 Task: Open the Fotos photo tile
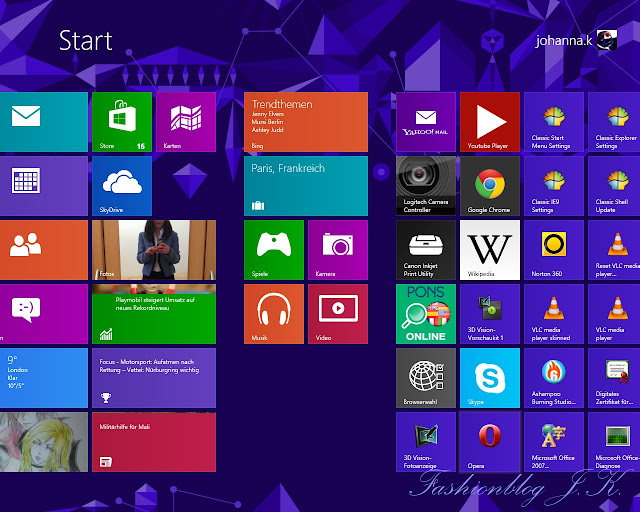point(154,250)
